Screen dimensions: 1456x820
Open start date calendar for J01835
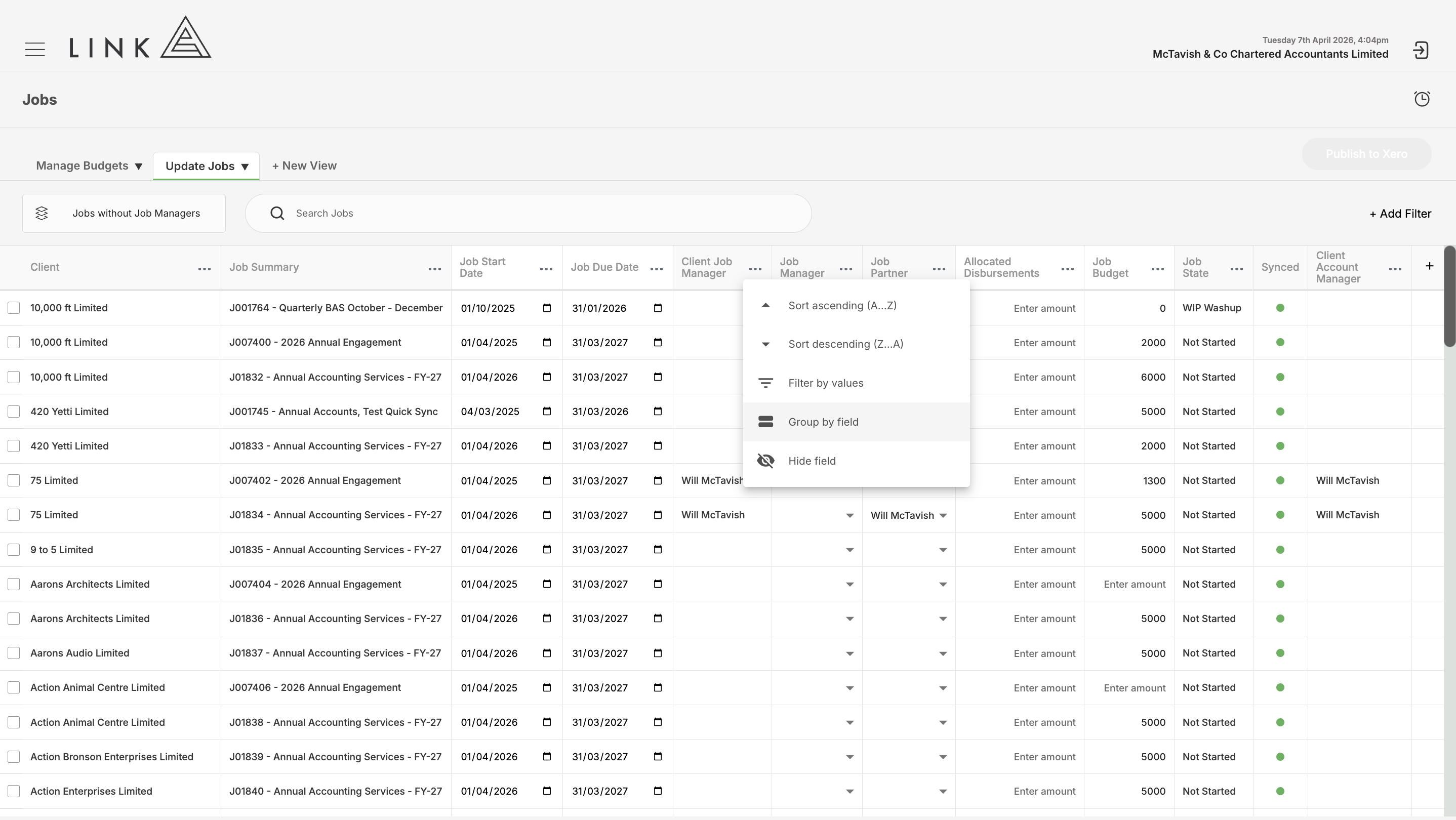pyautogui.click(x=547, y=549)
